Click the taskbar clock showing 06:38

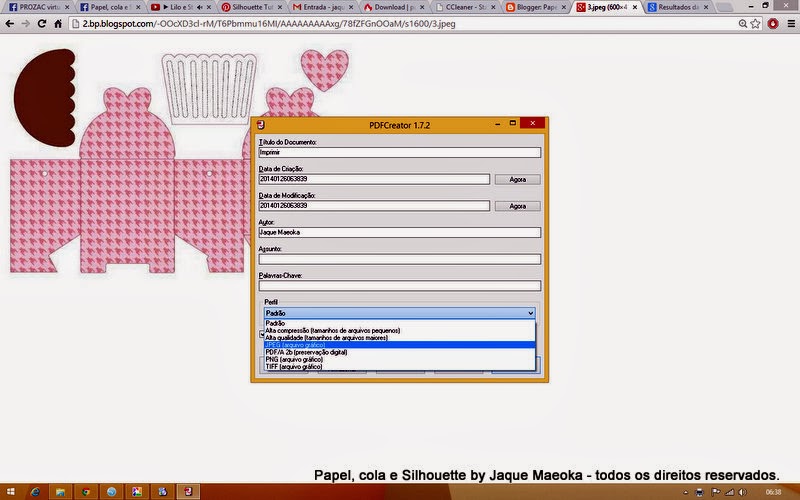[x=773, y=492]
